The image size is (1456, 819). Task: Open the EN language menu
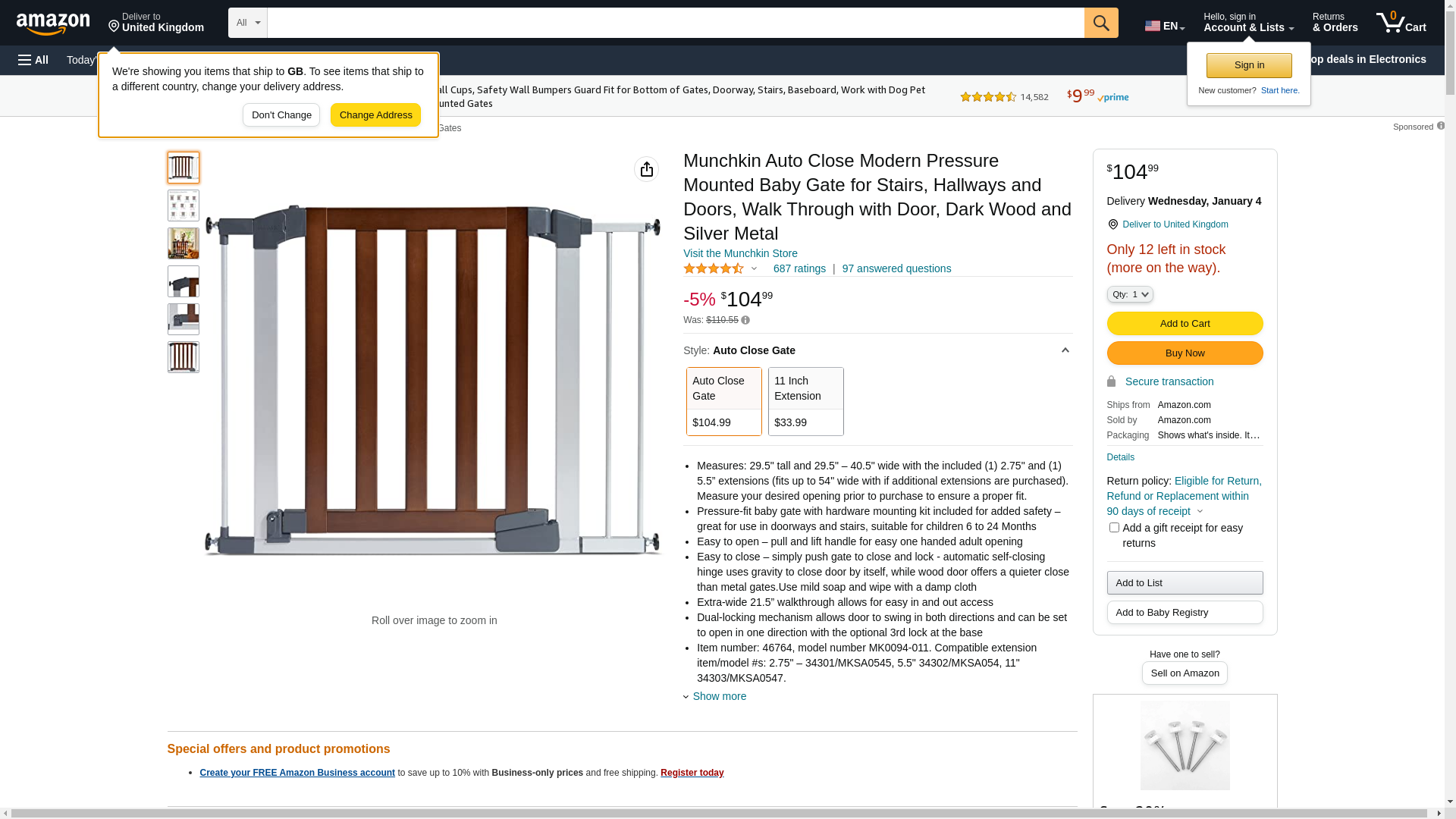(x=1164, y=26)
